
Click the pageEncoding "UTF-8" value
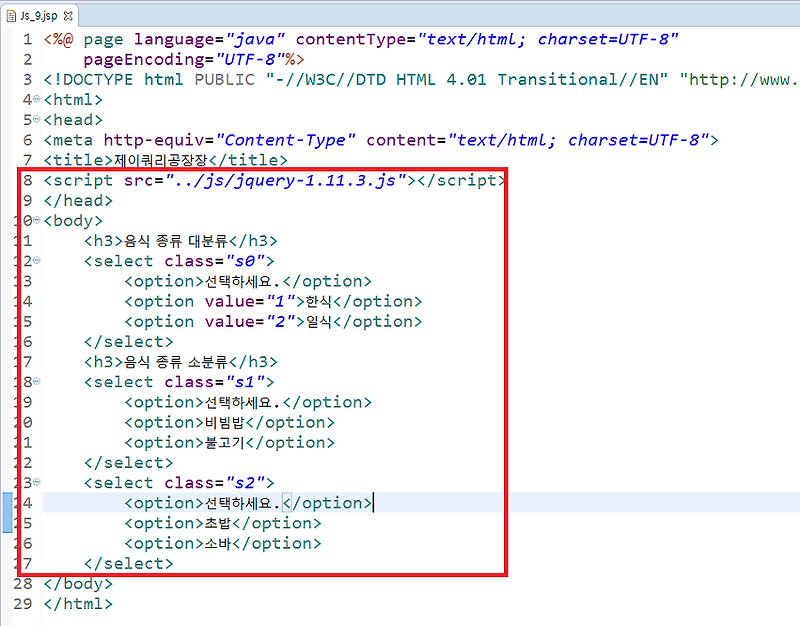click(249, 59)
